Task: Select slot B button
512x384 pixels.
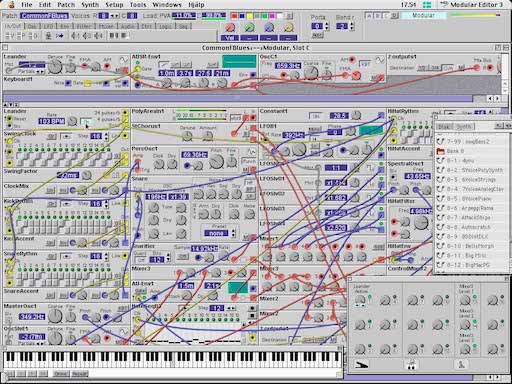Action: pos(377,16)
